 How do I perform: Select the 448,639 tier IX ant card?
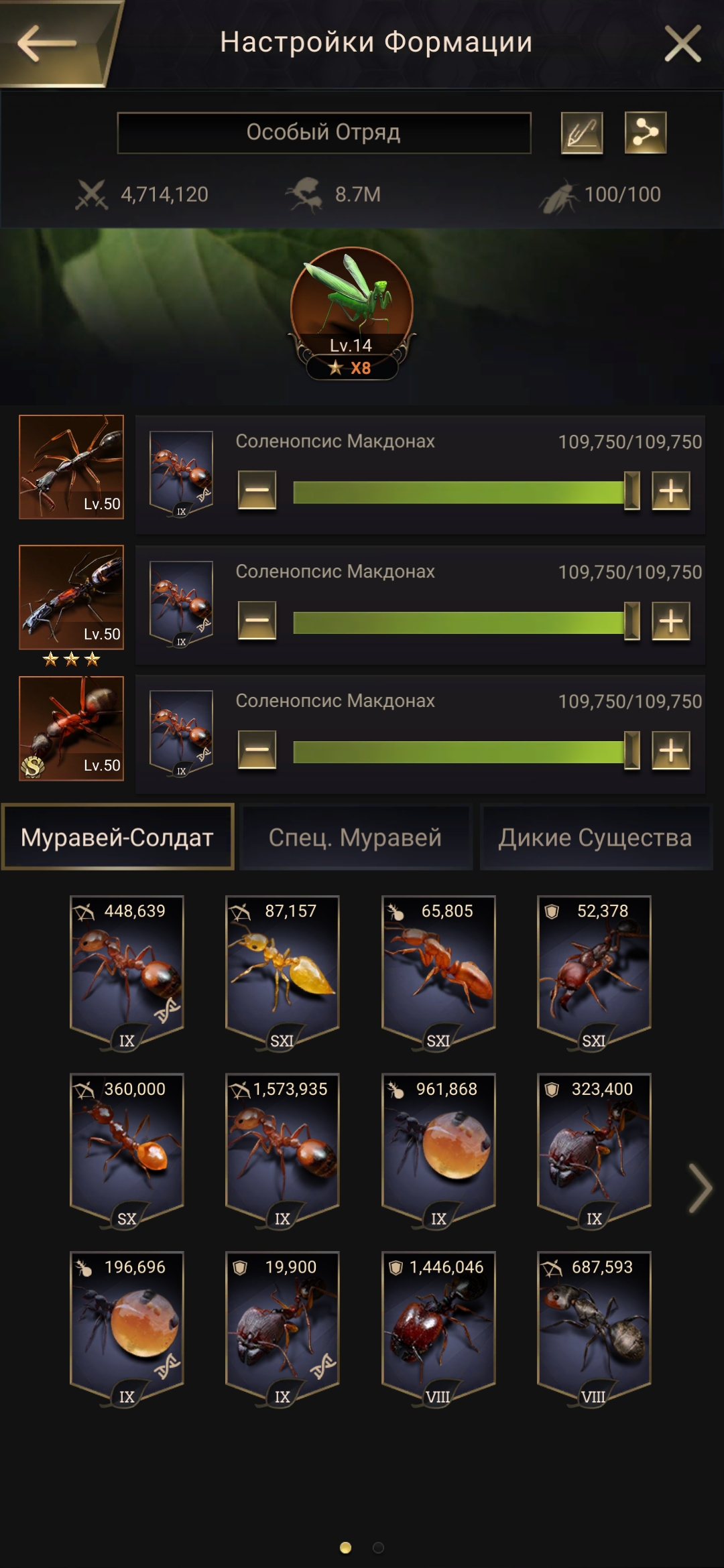click(127, 973)
